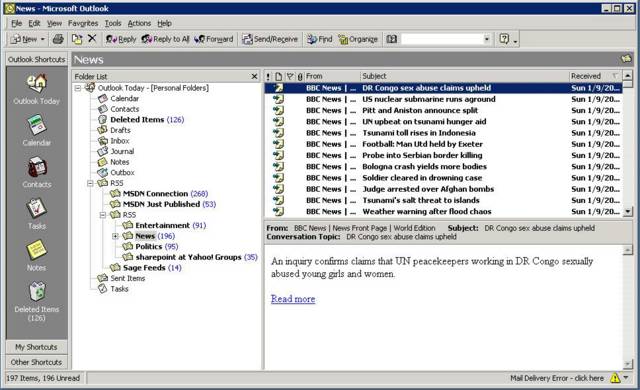
Task: Open the File menu
Action: point(16,23)
